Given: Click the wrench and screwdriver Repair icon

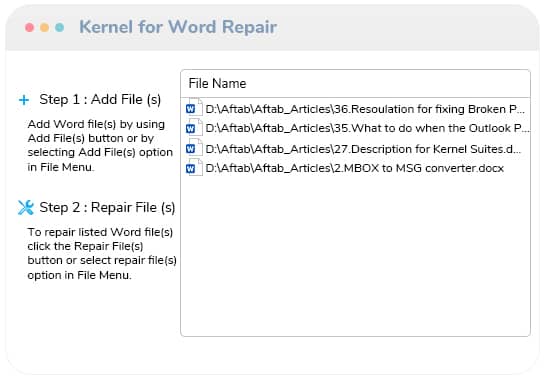Looking at the screenshot, I should tap(26, 208).
